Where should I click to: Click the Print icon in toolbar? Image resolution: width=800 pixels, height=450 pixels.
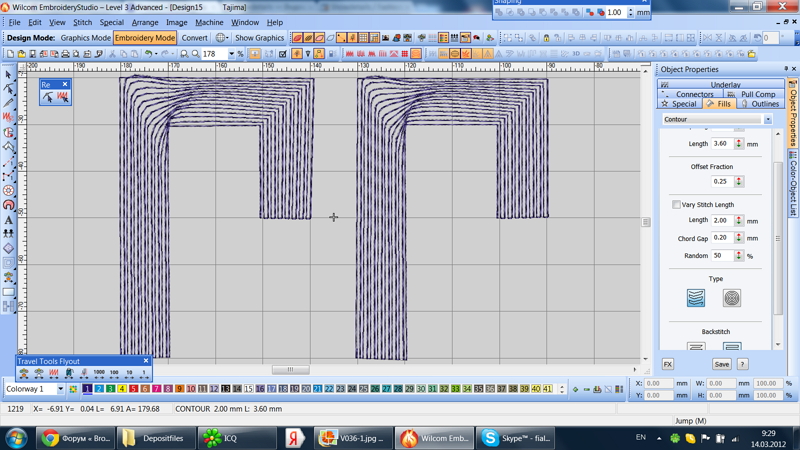(66, 54)
